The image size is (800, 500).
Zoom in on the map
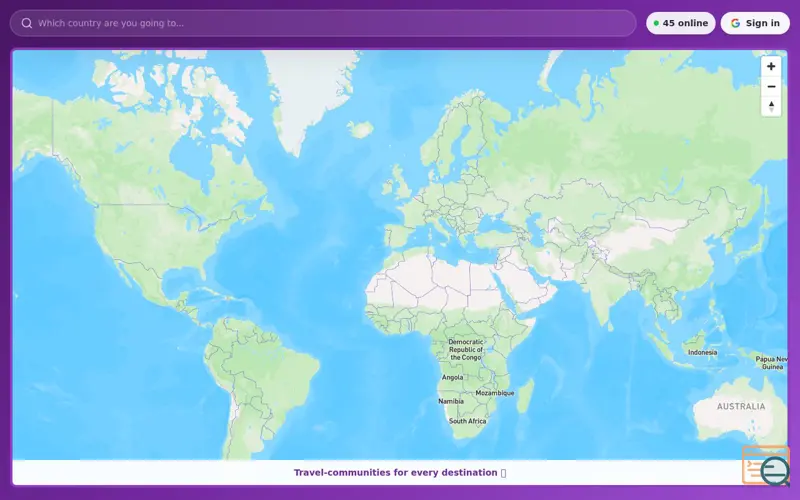click(x=771, y=66)
